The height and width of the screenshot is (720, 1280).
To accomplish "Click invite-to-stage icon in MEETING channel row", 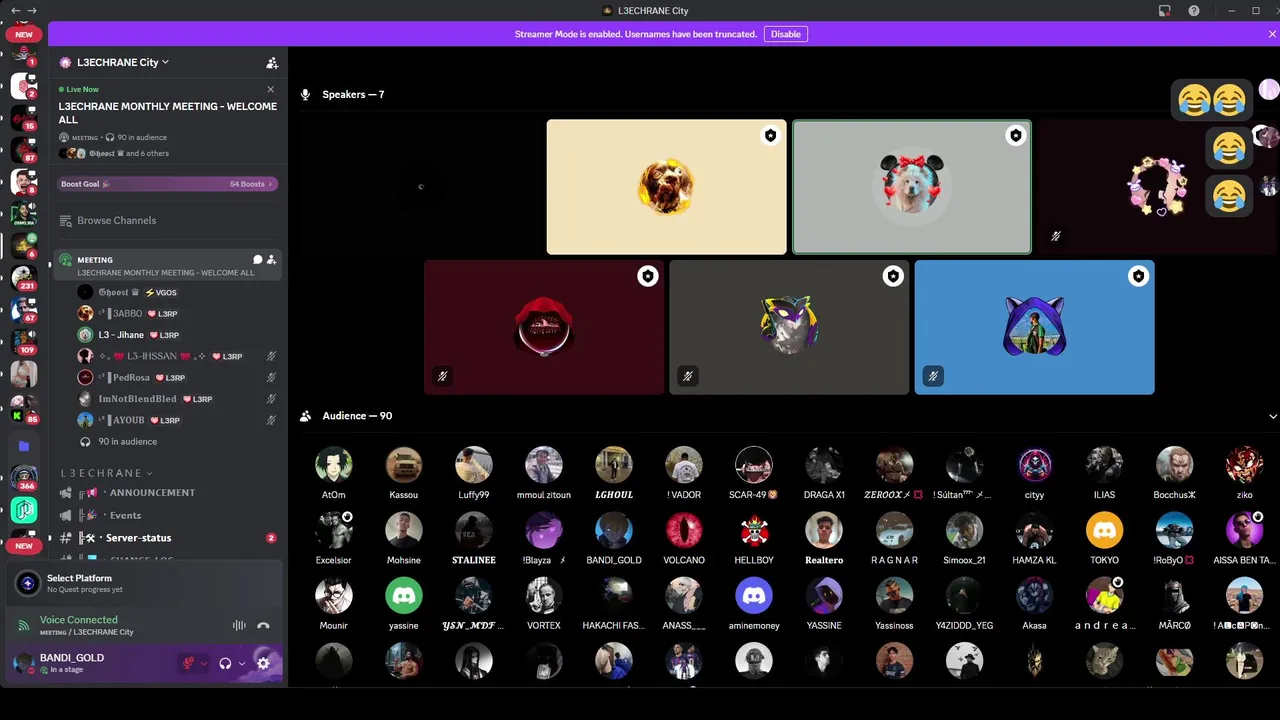I will (x=271, y=260).
